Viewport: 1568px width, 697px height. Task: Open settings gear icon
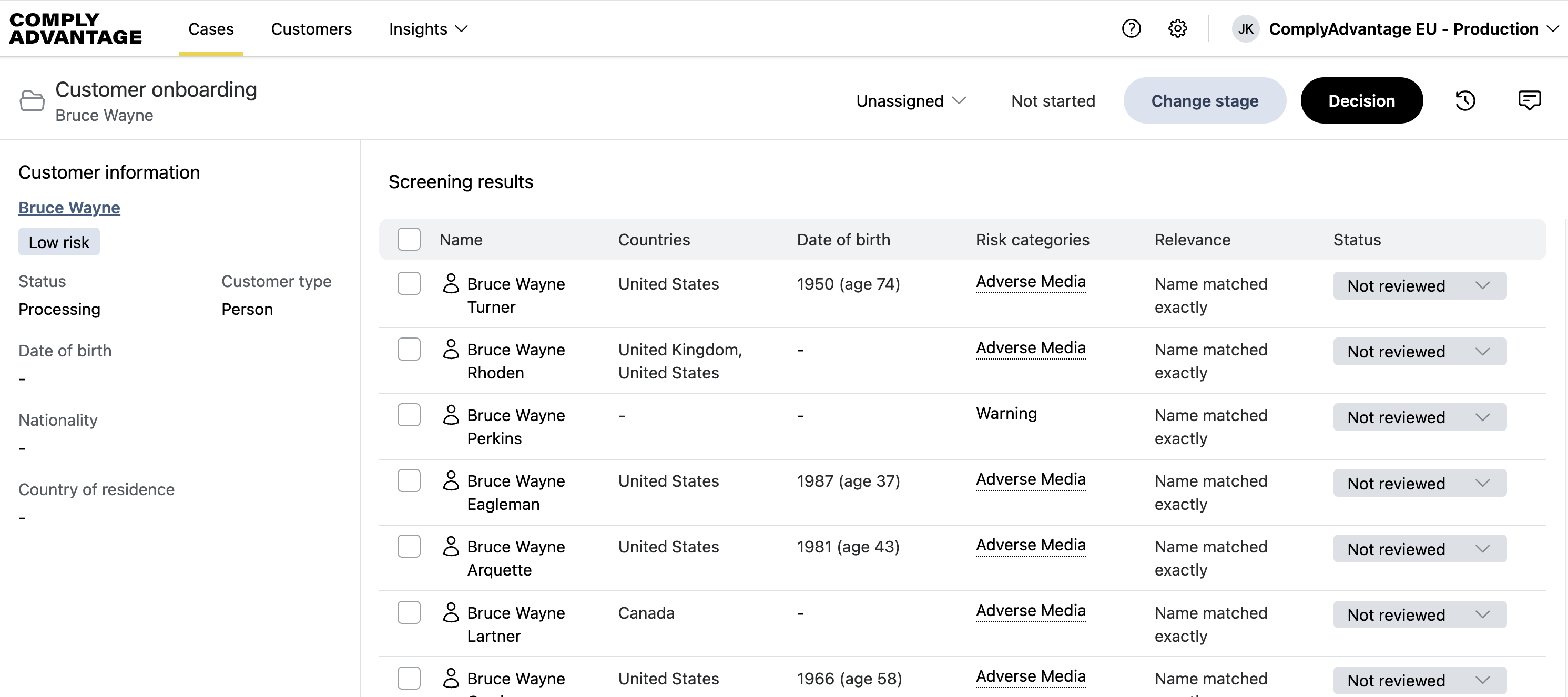coord(1177,28)
